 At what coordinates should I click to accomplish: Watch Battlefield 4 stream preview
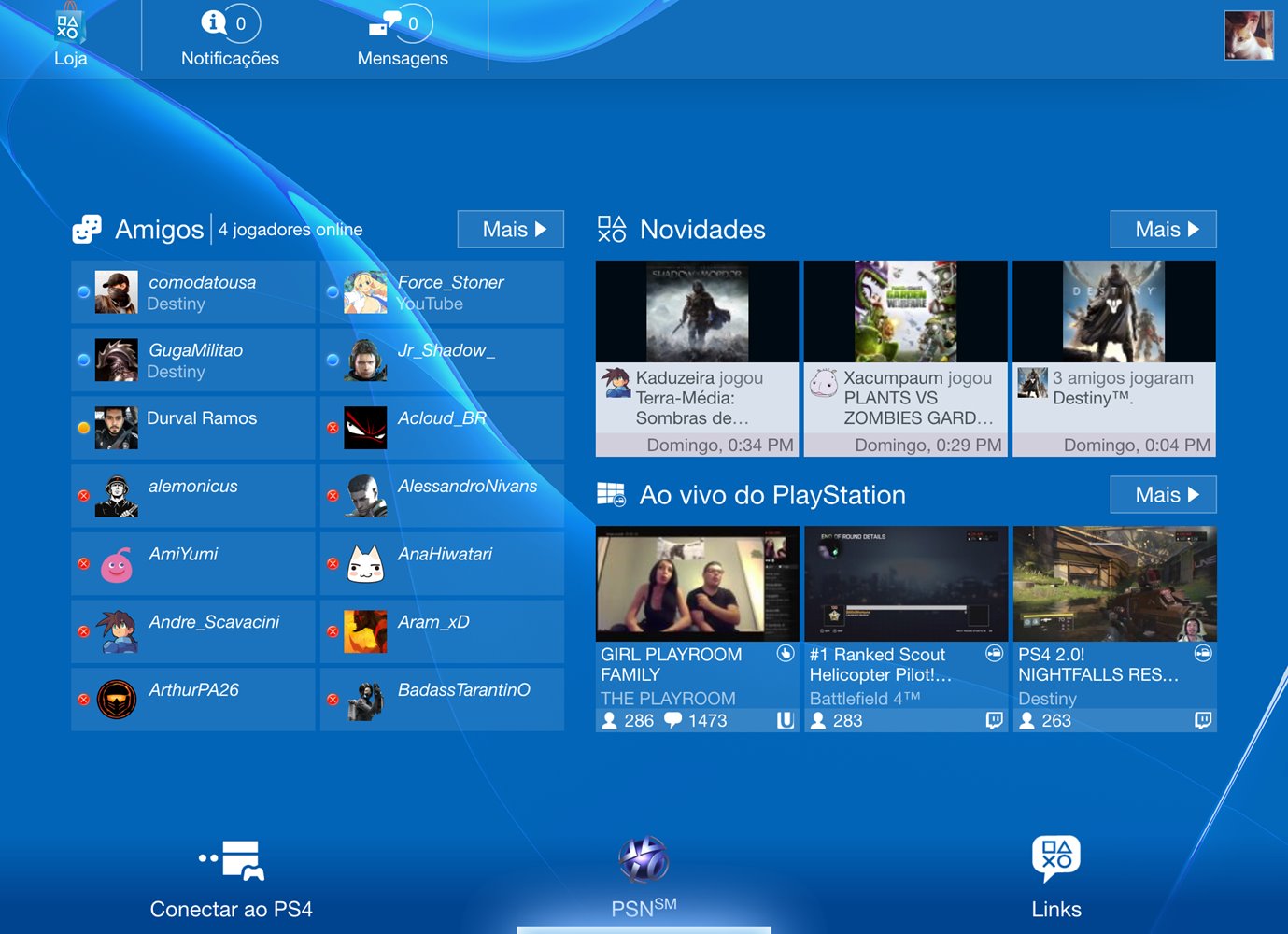coord(906,584)
